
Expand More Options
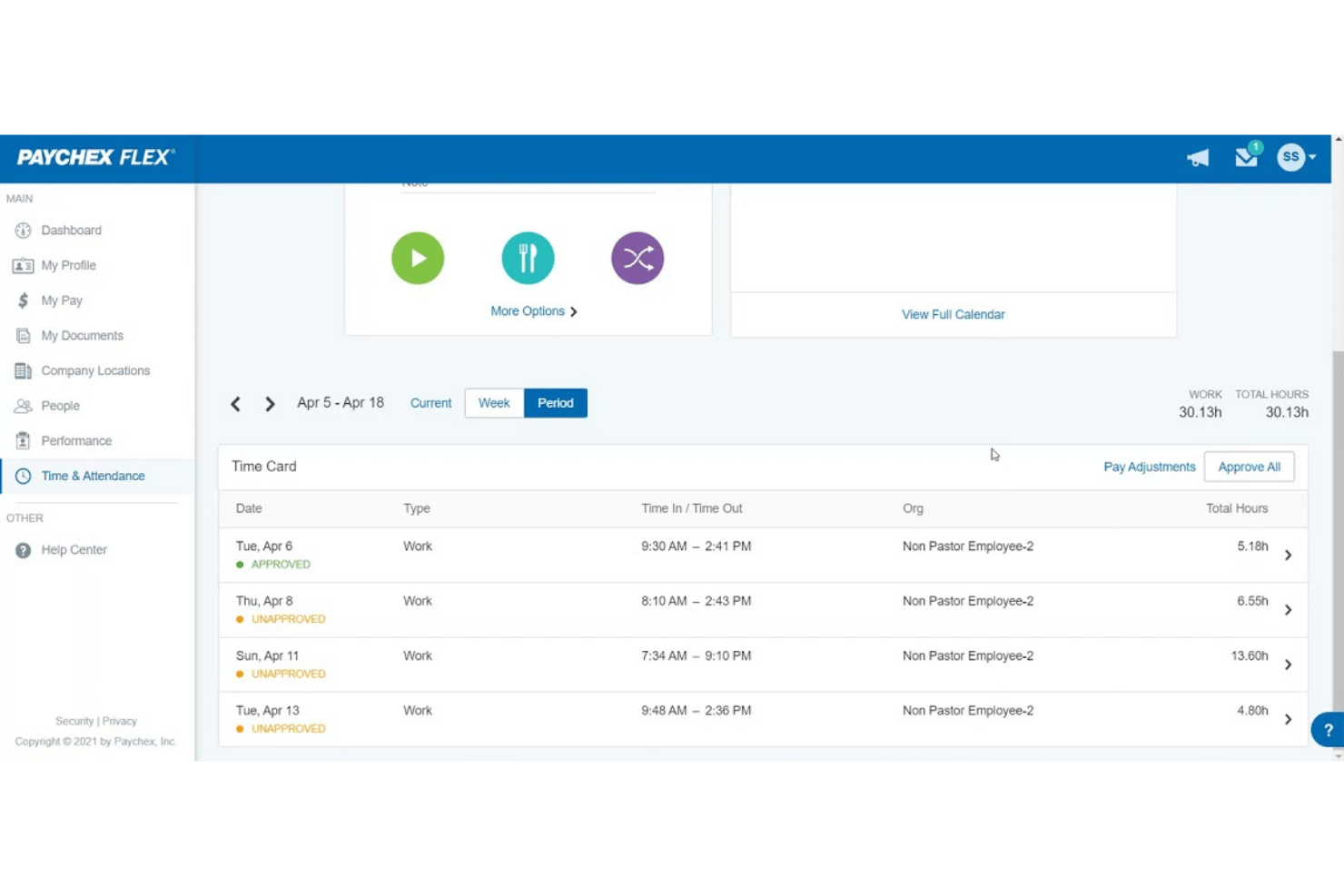coord(534,311)
